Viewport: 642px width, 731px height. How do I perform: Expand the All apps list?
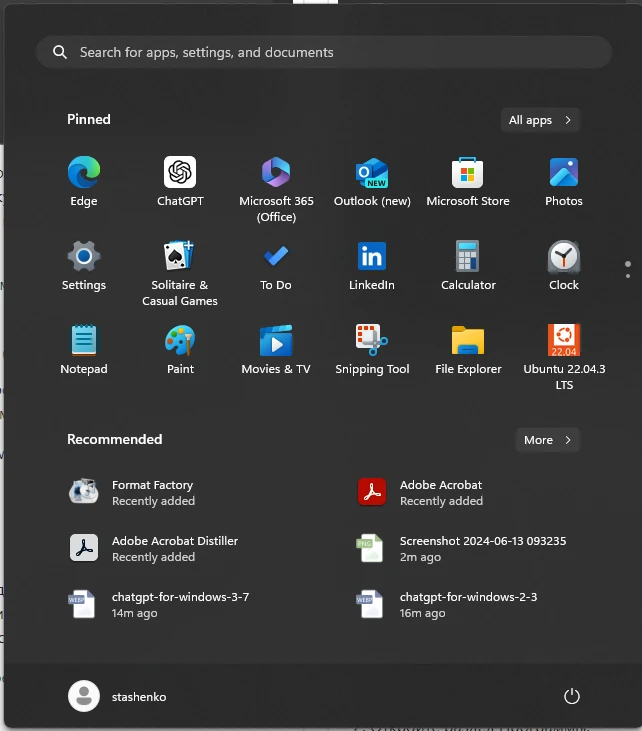click(540, 120)
